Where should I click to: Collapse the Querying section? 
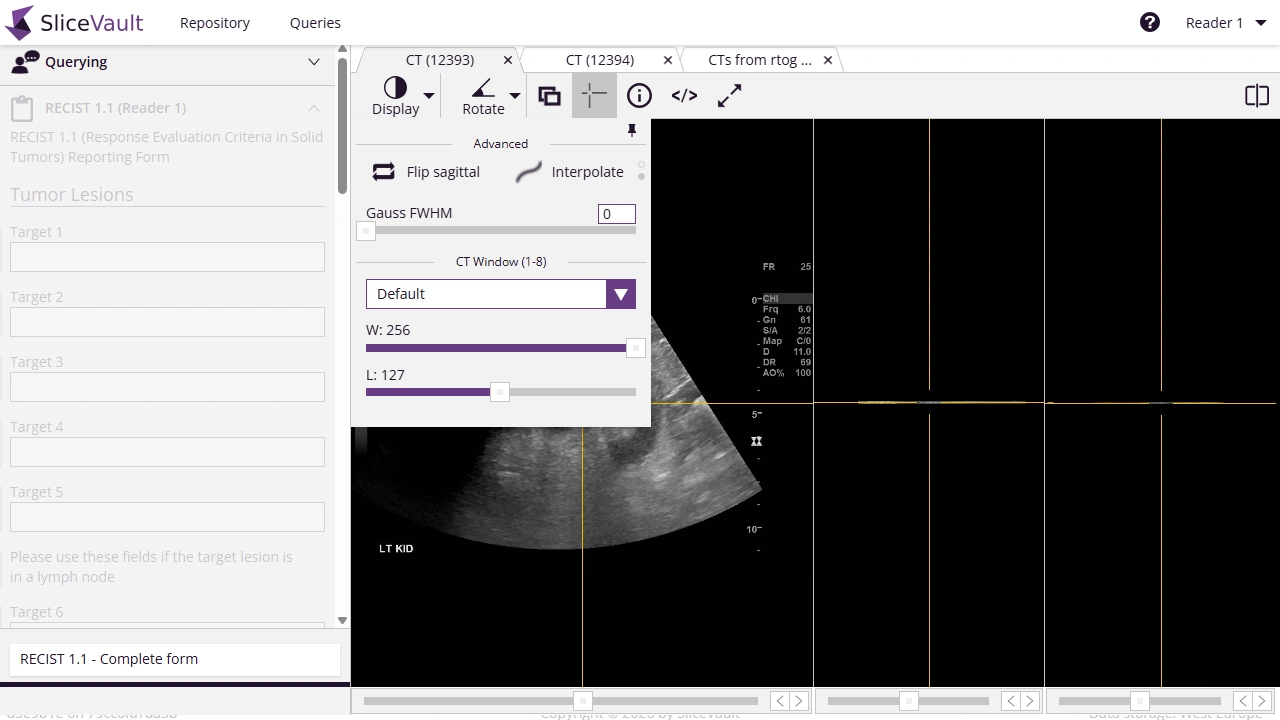coord(313,62)
